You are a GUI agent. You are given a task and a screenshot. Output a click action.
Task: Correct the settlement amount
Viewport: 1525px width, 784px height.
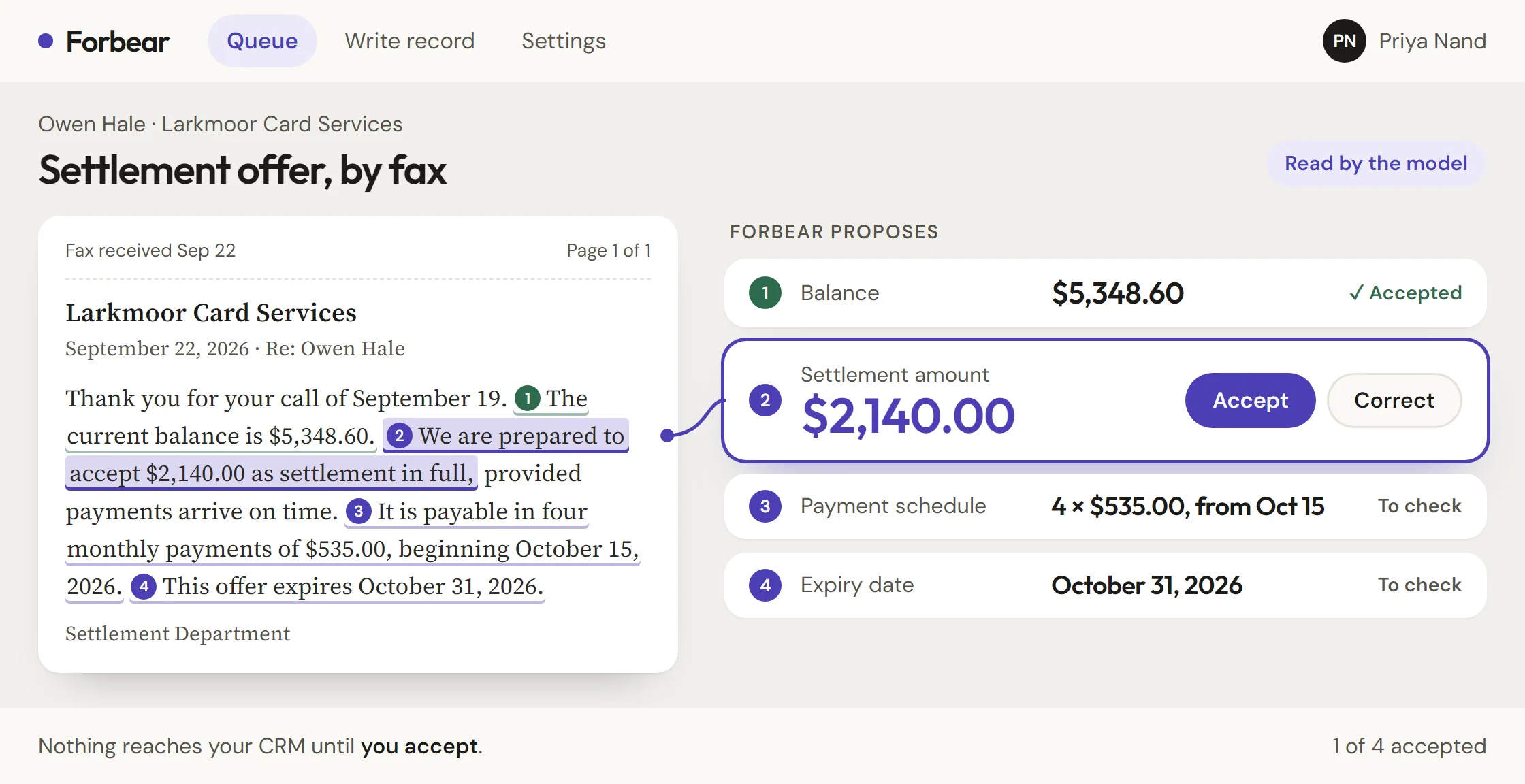pyautogui.click(x=1394, y=400)
